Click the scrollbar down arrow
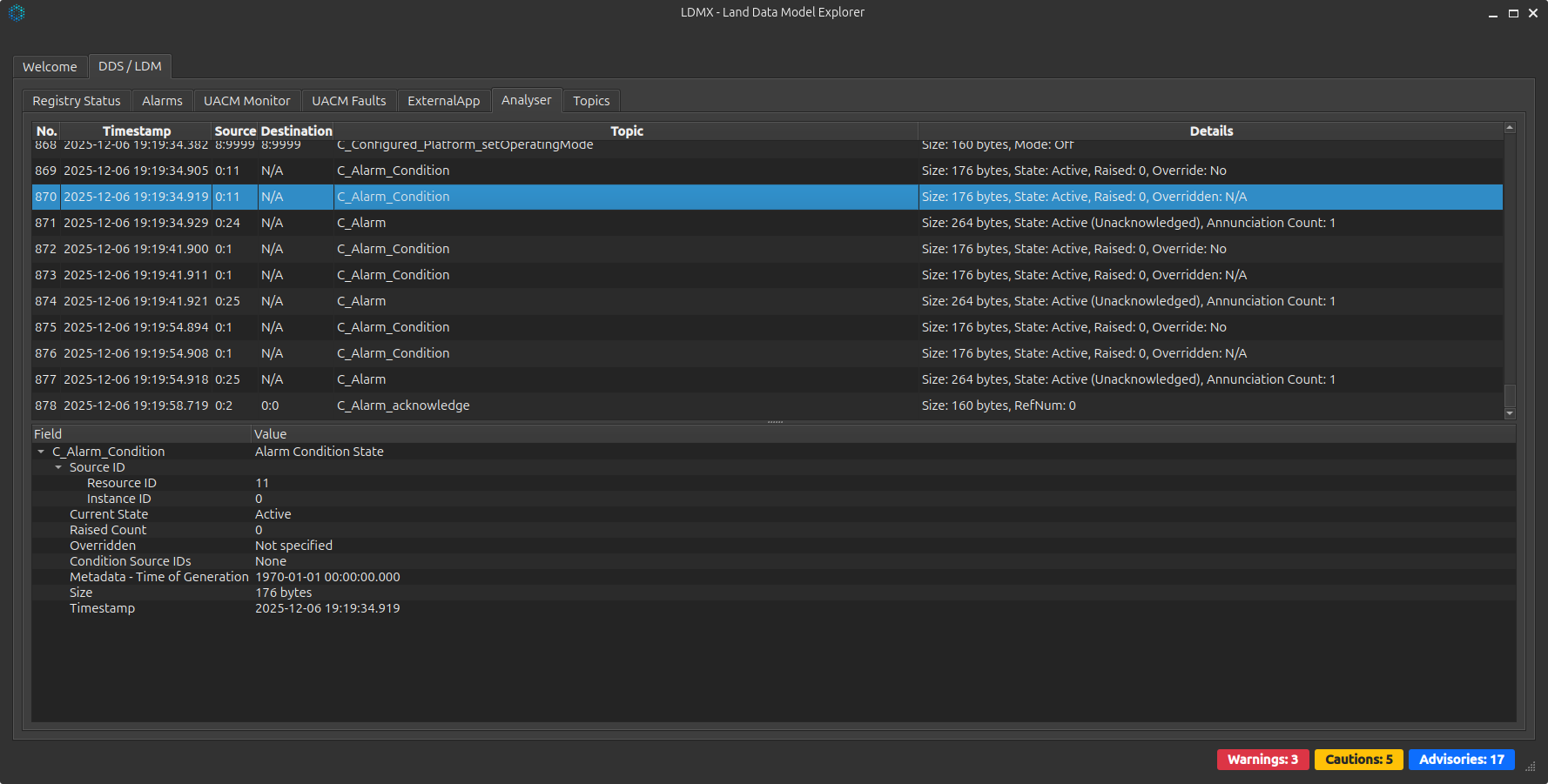The image size is (1548, 784). (x=1510, y=412)
